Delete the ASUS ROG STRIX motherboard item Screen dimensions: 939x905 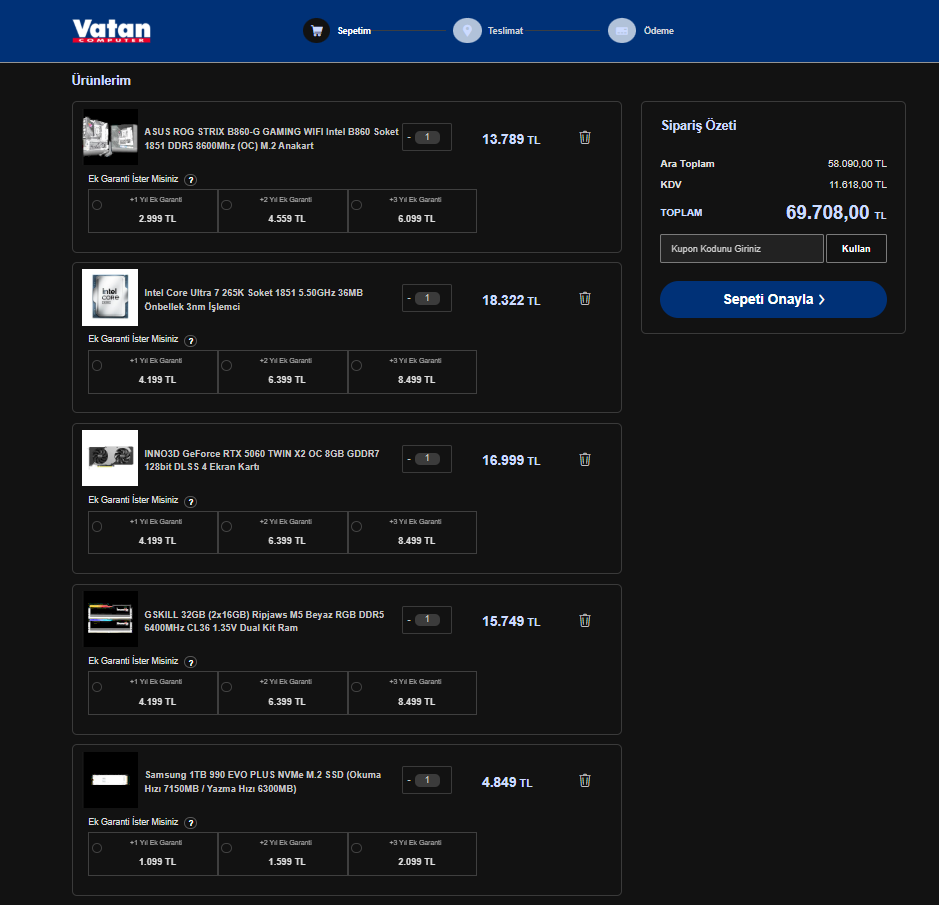(x=585, y=138)
